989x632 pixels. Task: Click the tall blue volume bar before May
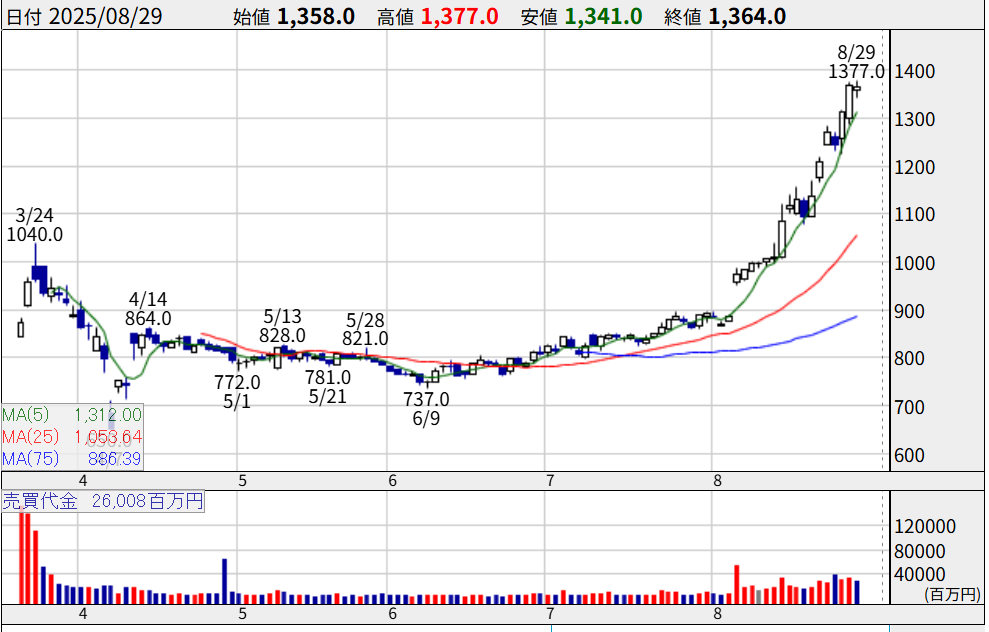[225, 582]
